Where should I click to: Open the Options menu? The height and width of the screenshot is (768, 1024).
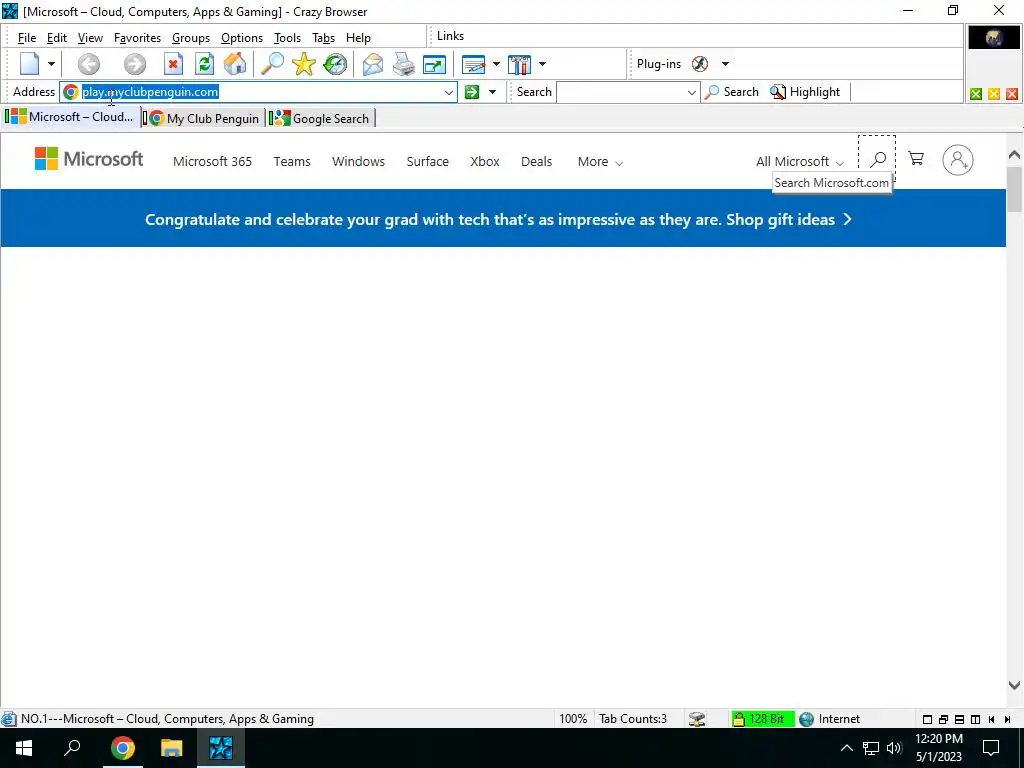click(x=242, y=38)
